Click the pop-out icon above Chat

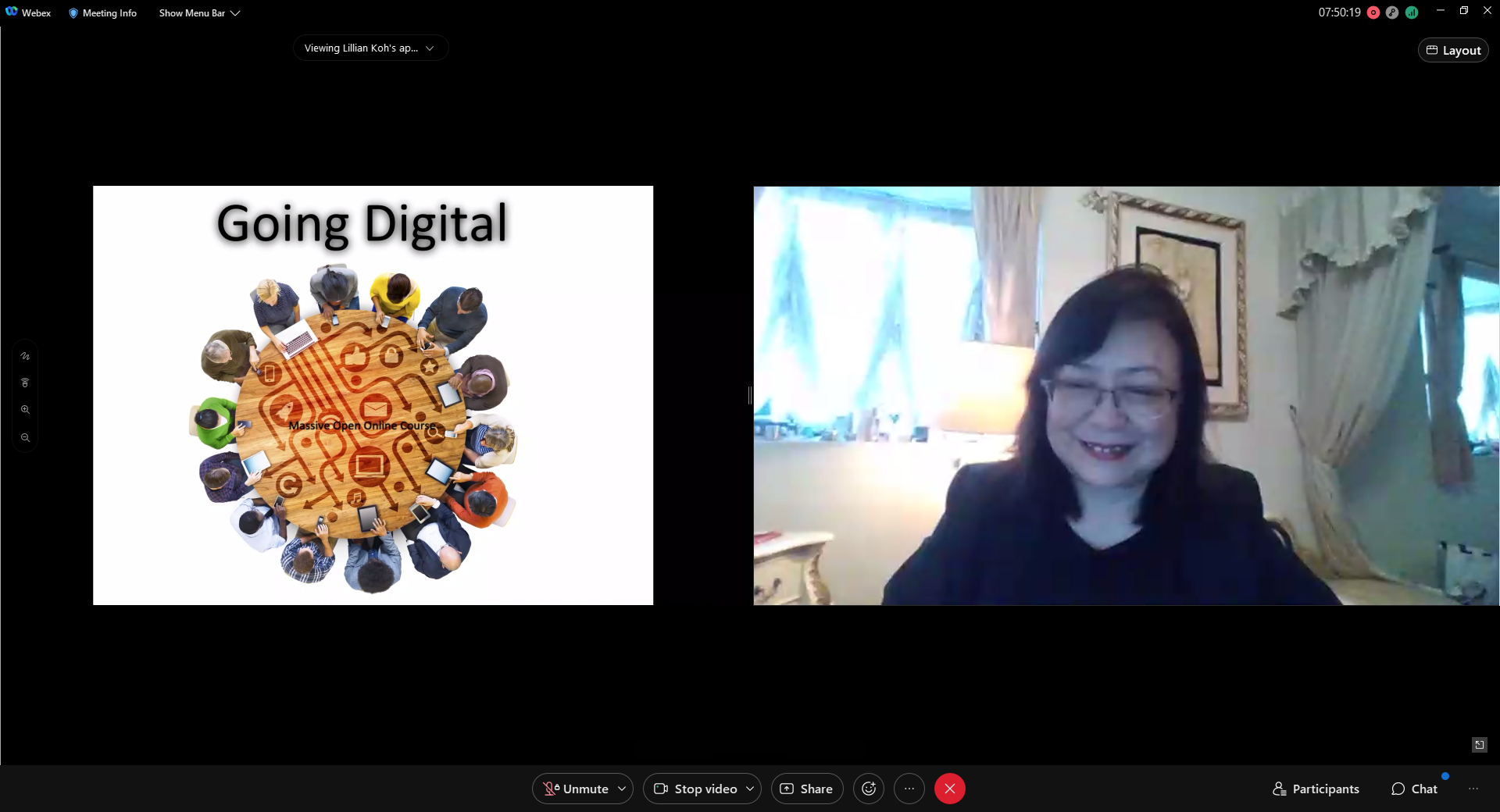coord(1479,745)
